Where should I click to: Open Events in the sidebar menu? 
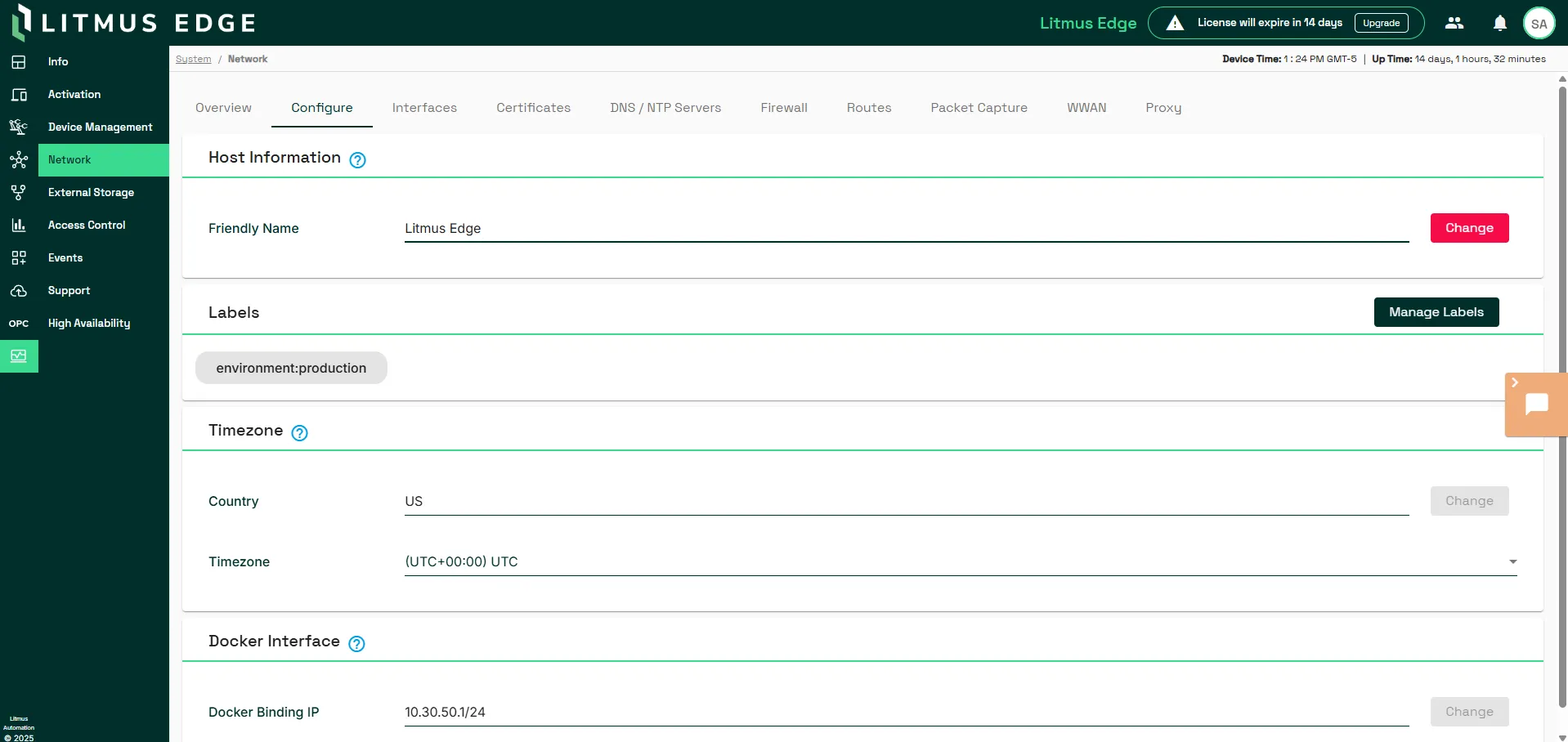coord(65,258)
